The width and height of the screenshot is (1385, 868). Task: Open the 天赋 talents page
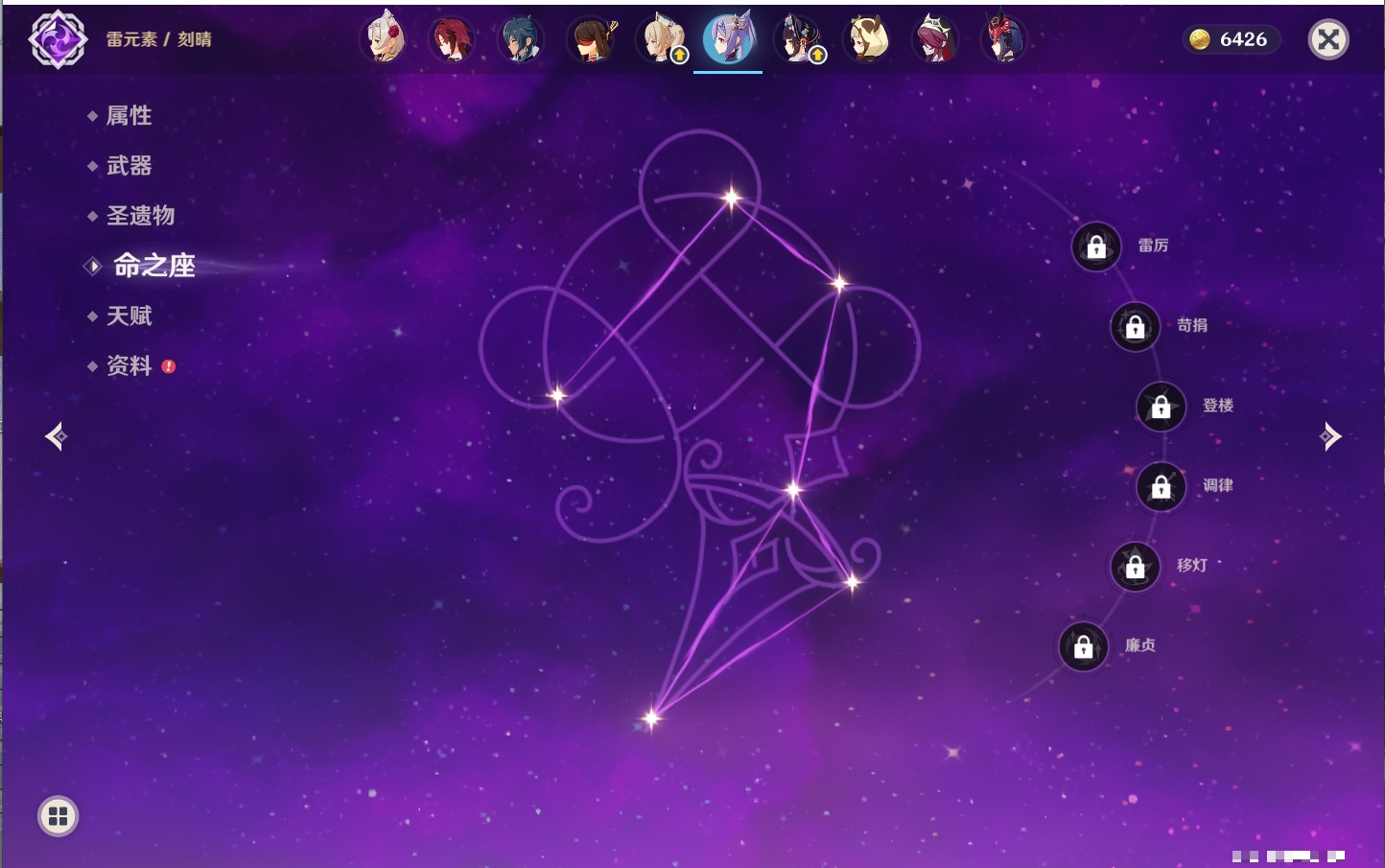129,316
